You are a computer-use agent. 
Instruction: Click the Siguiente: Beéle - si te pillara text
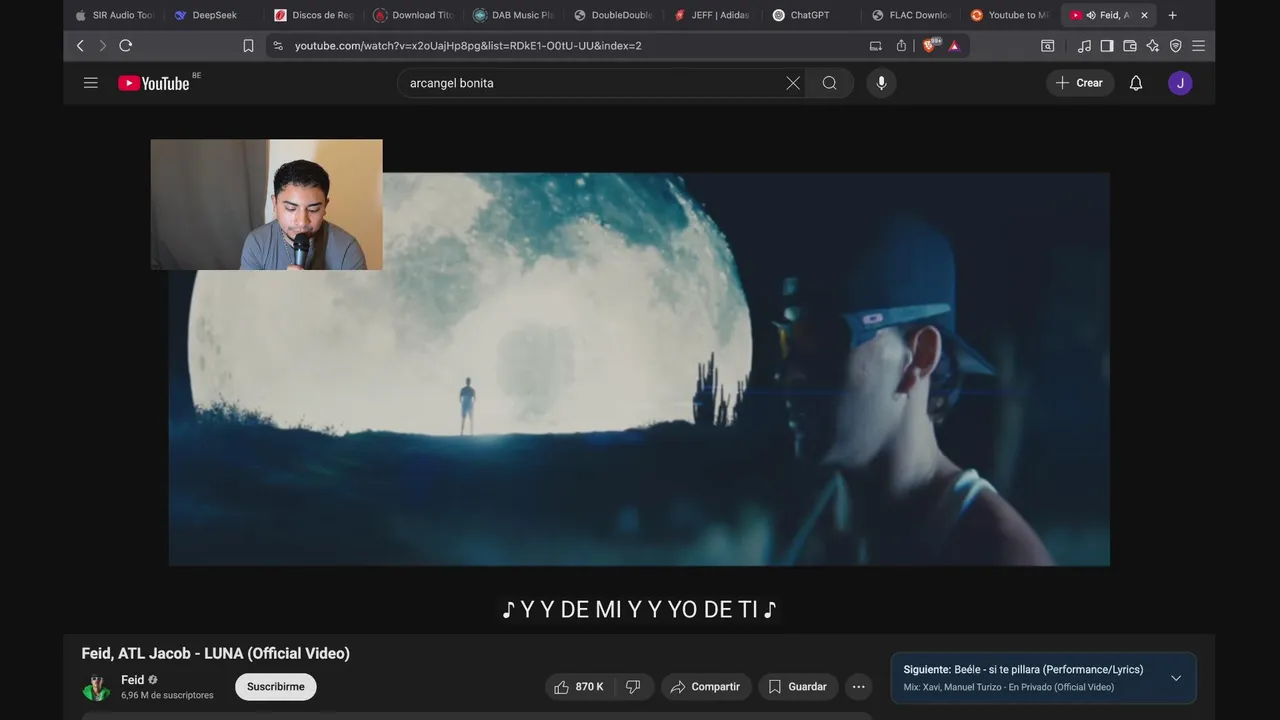[1023, 670]
